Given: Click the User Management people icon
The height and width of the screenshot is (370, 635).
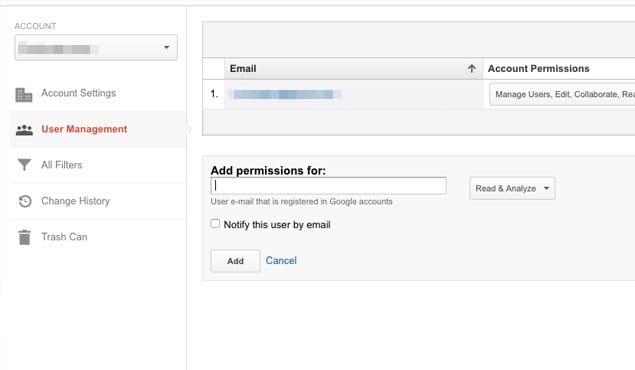Looking at the screenshot, I should (24, 130).
